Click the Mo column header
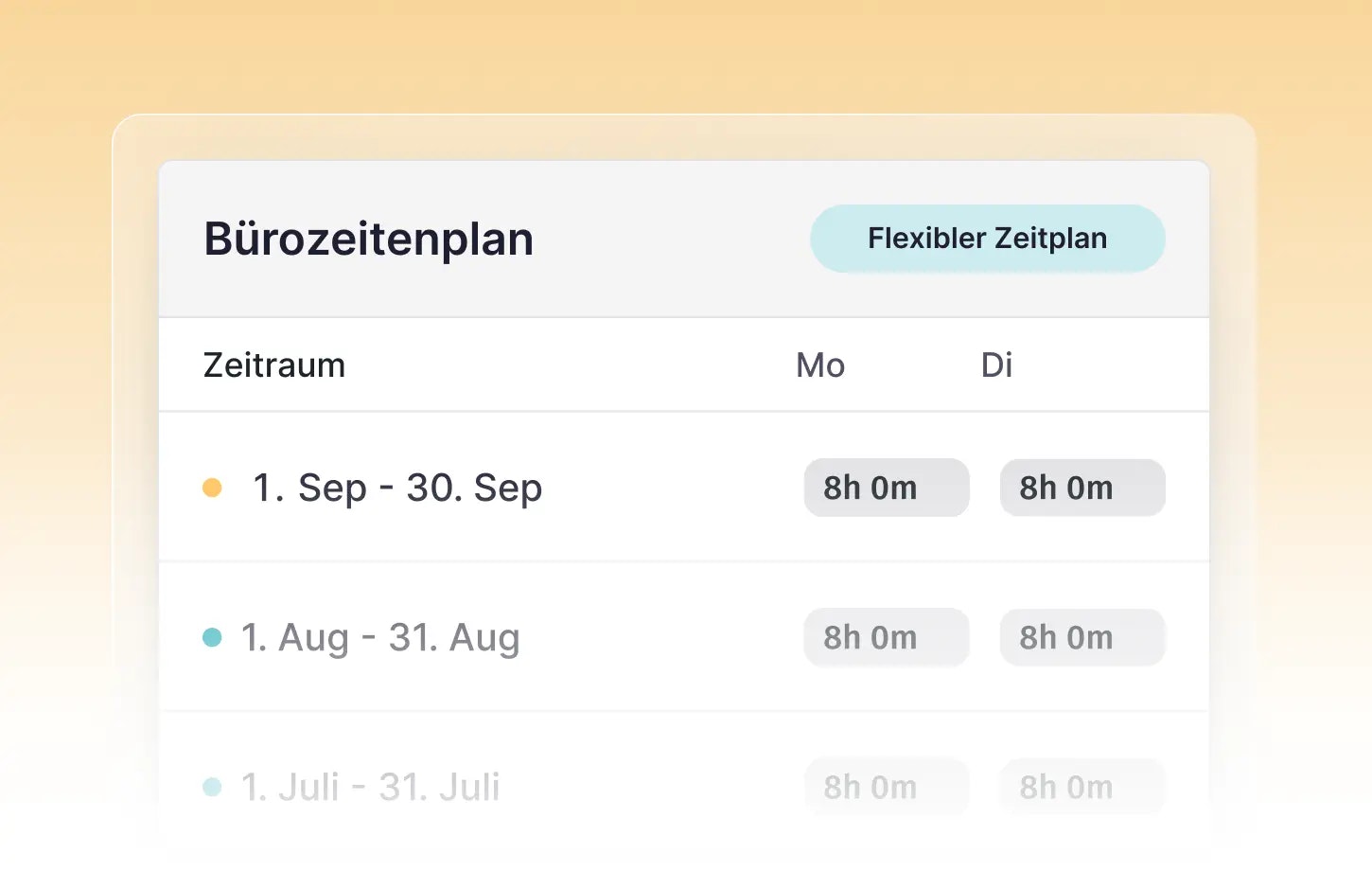 pyautogui.click(x=819, y=365)
